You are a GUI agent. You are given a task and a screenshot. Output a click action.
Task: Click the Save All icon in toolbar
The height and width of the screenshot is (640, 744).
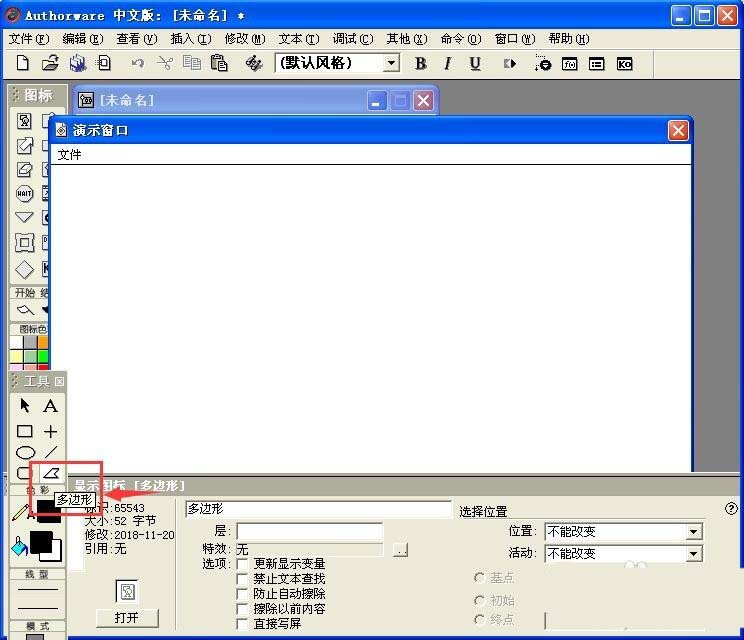tap(77, 63)
